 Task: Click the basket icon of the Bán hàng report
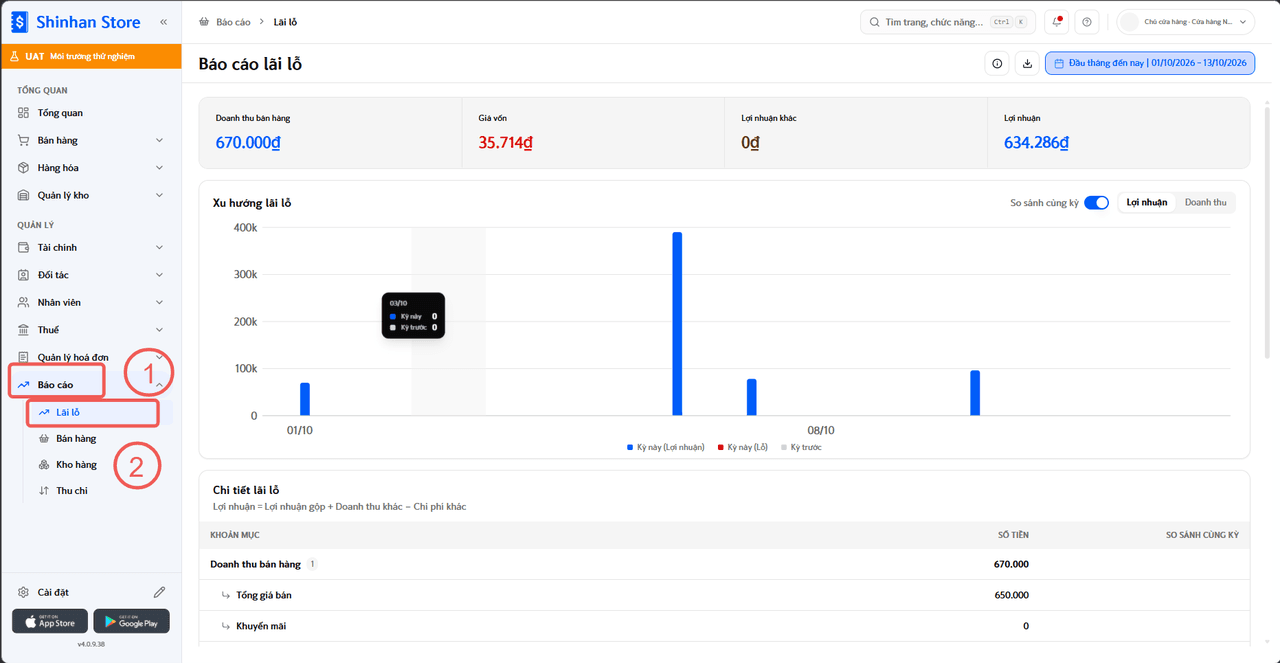click(43, 438)
